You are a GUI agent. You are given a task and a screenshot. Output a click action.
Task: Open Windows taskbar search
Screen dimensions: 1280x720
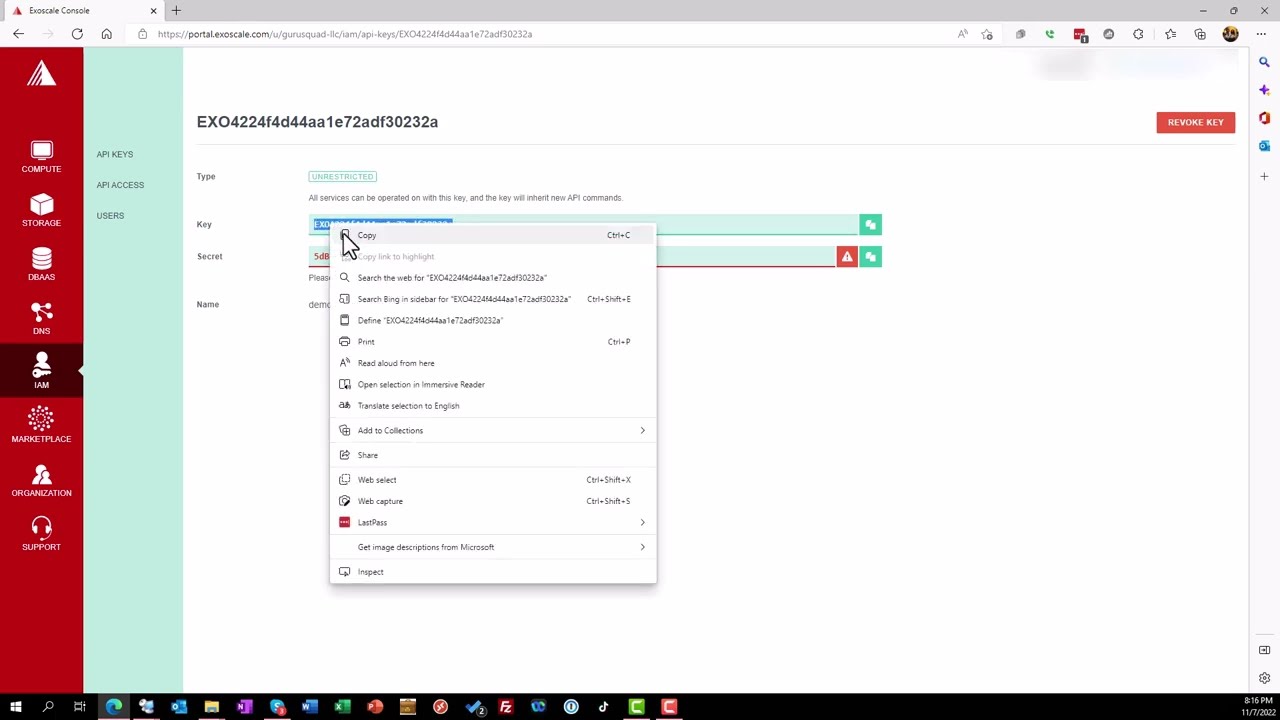[x=48, y=707]
